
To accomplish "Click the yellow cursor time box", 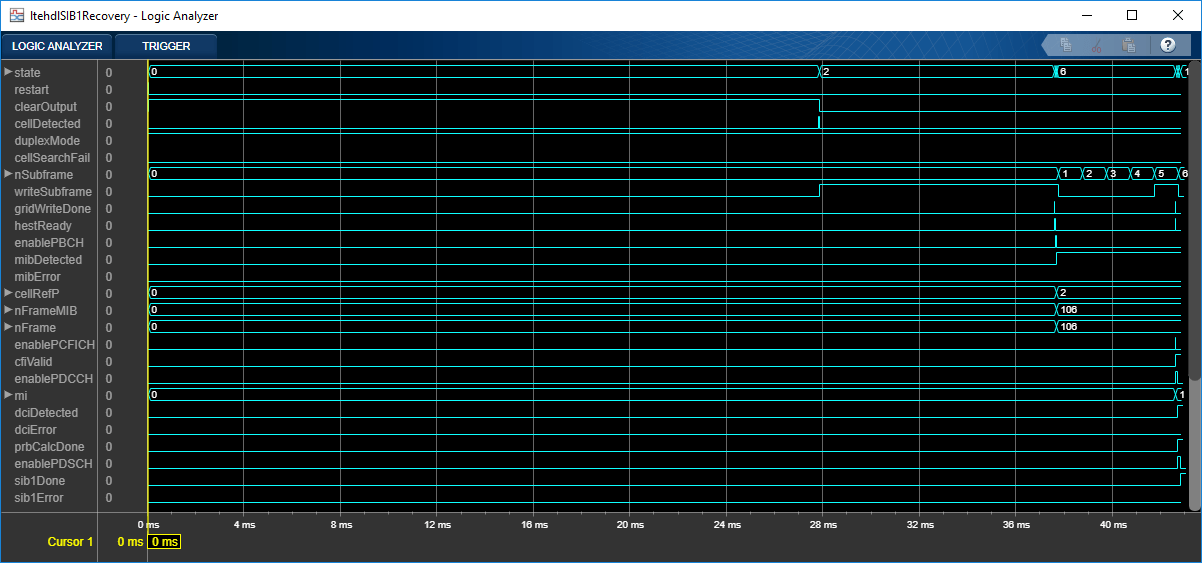I will 164,542.
